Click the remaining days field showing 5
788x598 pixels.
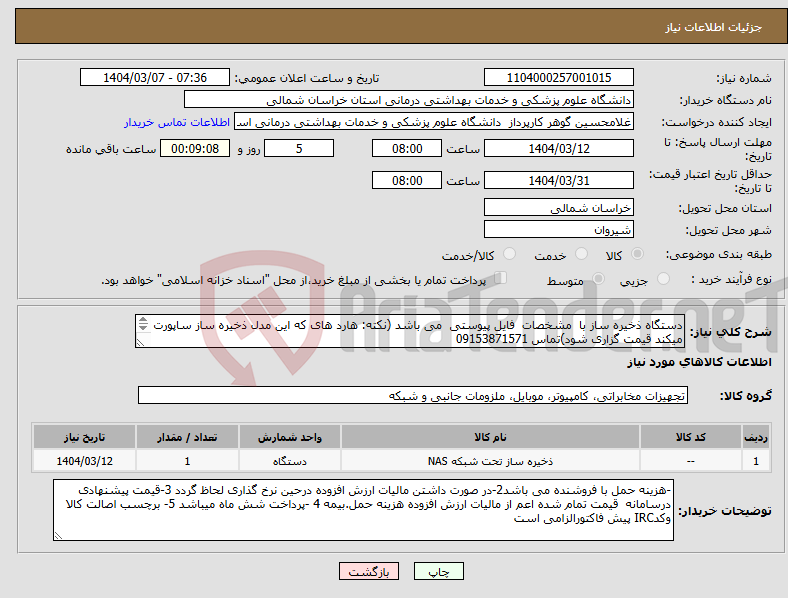[299, 149]
